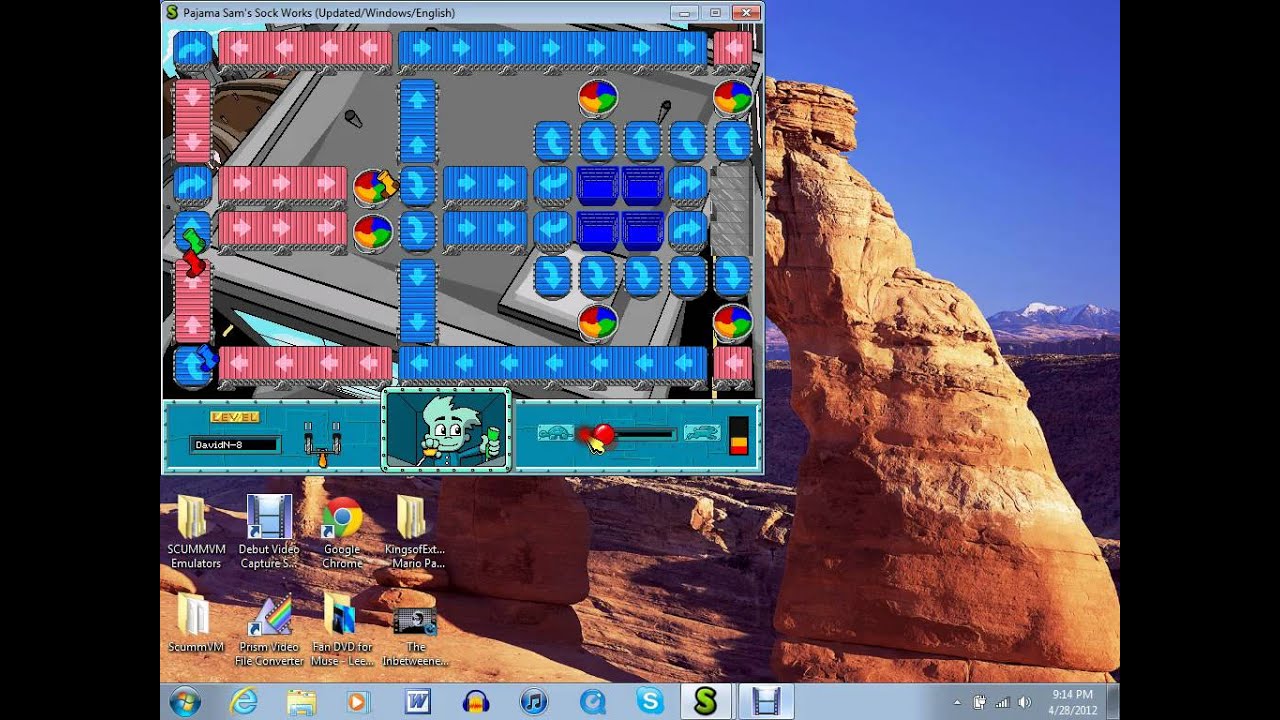This screenshot has height=720, width=1280.
Task: Click the gray metal block tile
Action: coord(732,208)
